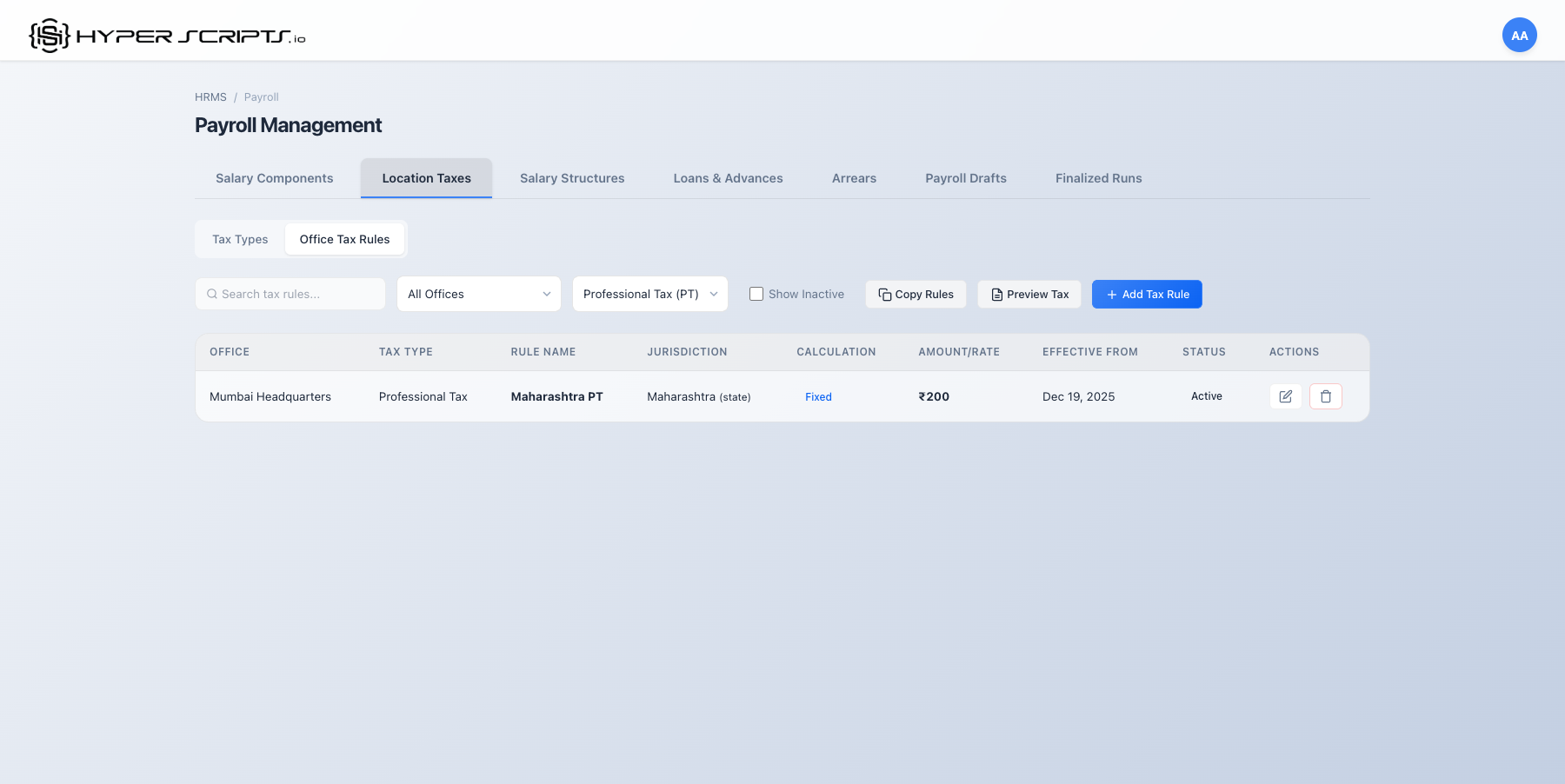
Task: Select the Arrears tab
Action: 854,178
